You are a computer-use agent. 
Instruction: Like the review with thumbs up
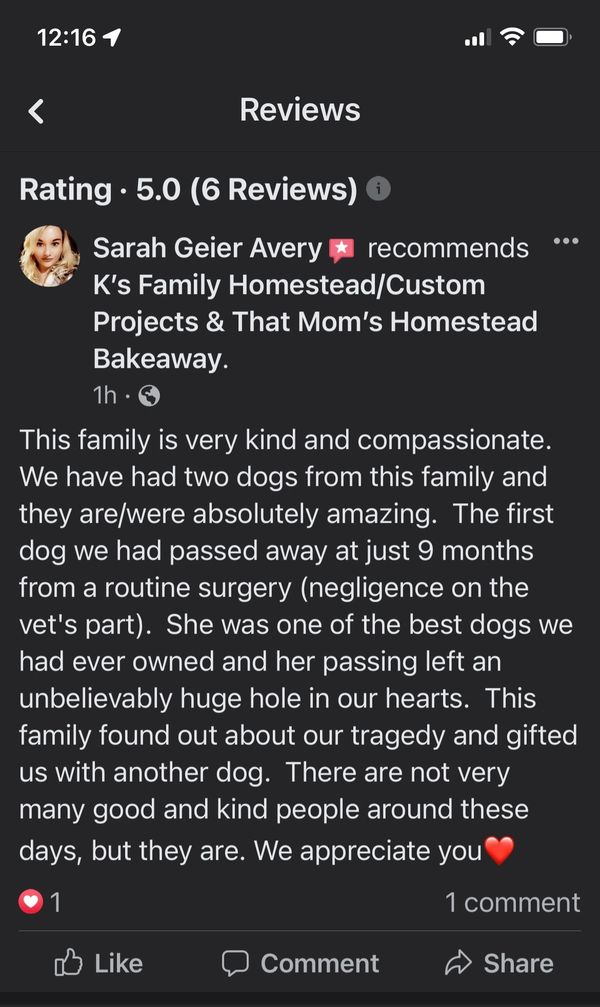tap(98, 963)
